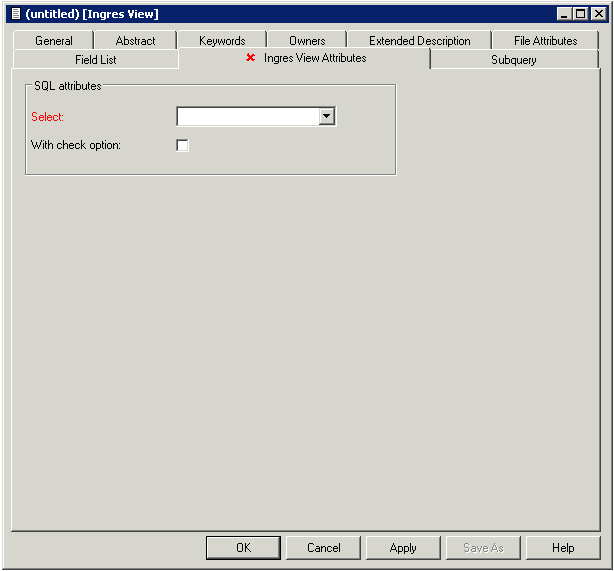This screenshot has height=571, width=614.
Task: Expand the Select dropdown arrow
Action: click(x=326, y=117)
